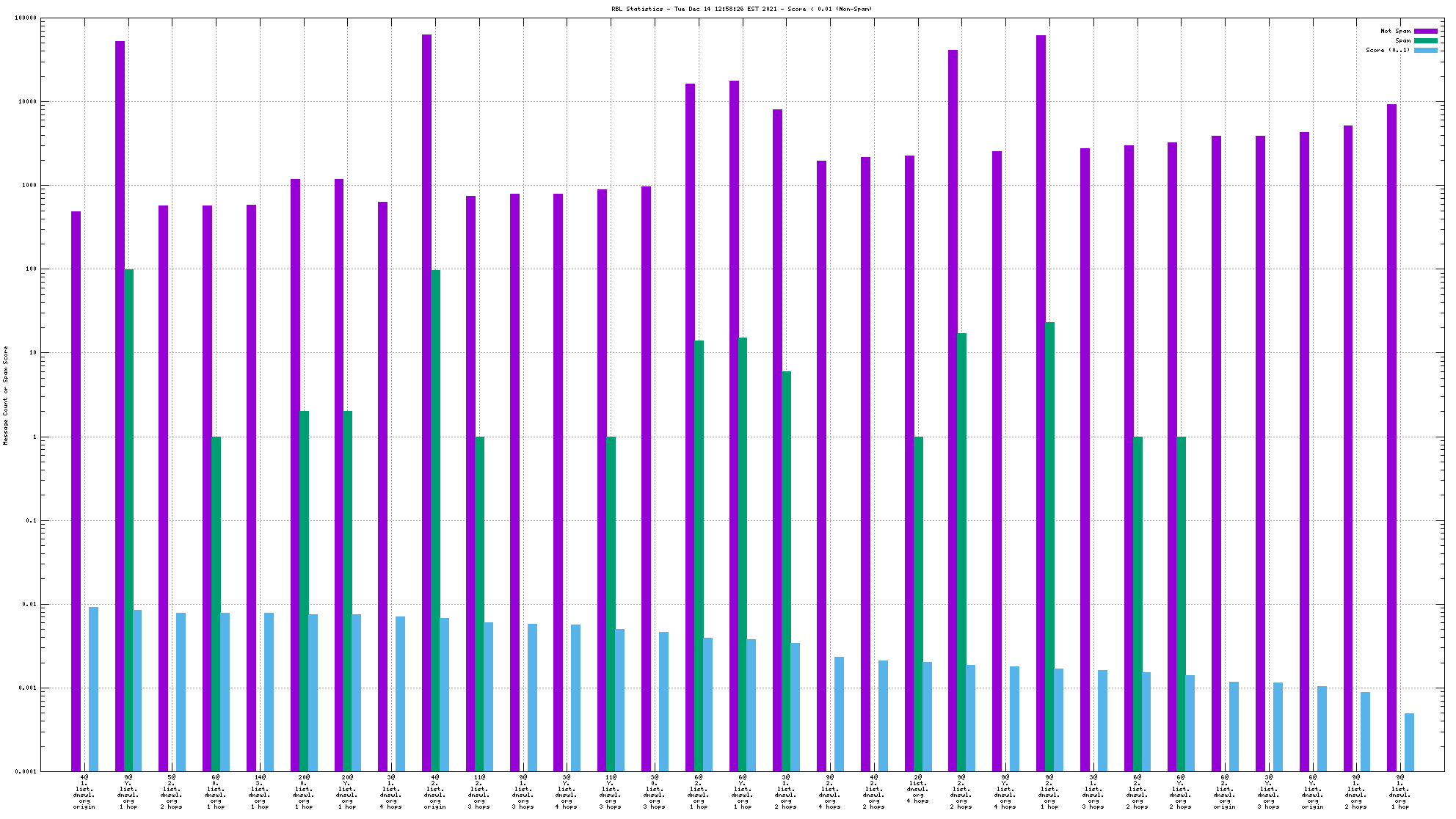1456x819 pixels.
Task: Click the purple bar above '14@ 3.list.dnswl.org'
Action: [x=251, y=487]
